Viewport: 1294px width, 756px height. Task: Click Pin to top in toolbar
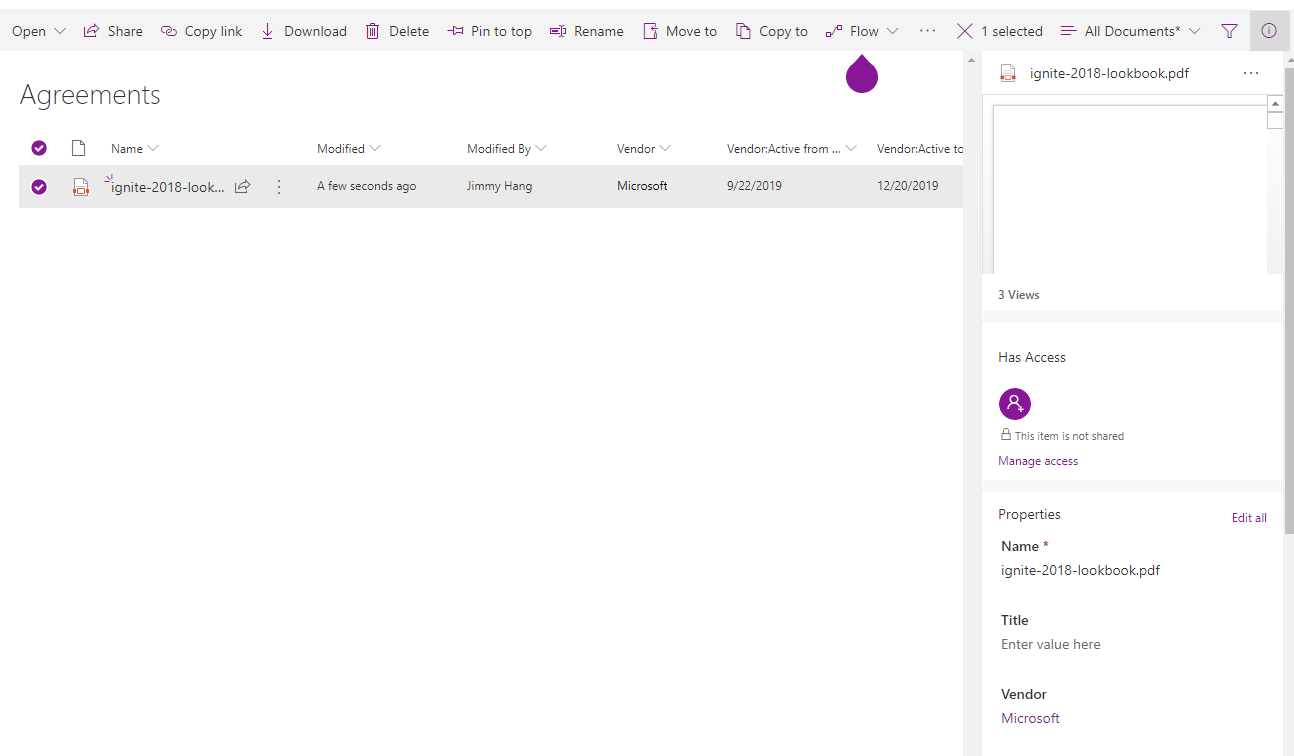coord(489,31)
